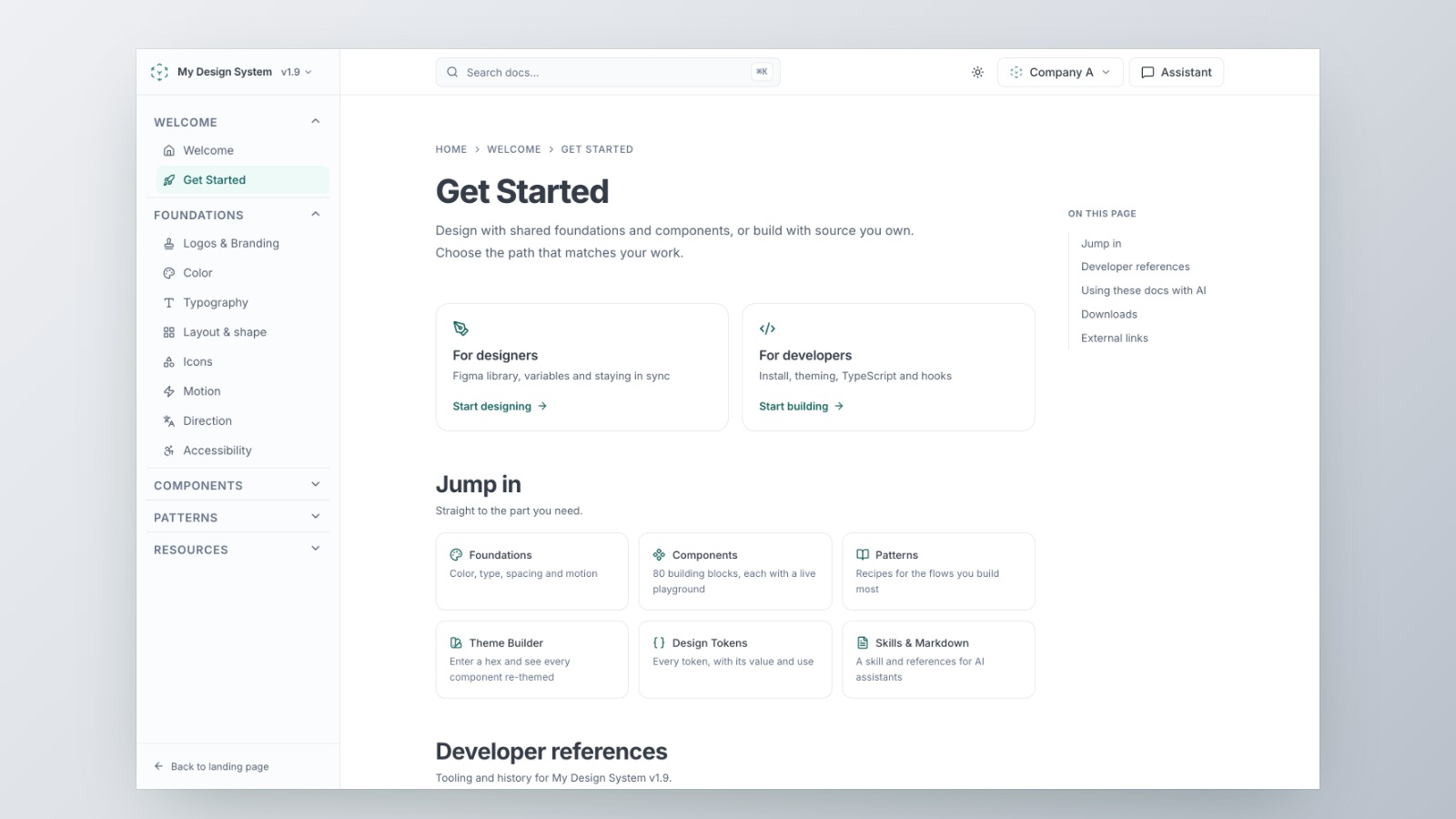1456x819 pixels.
Task: Follow the Start building link
Action: (x=802, y=406)
